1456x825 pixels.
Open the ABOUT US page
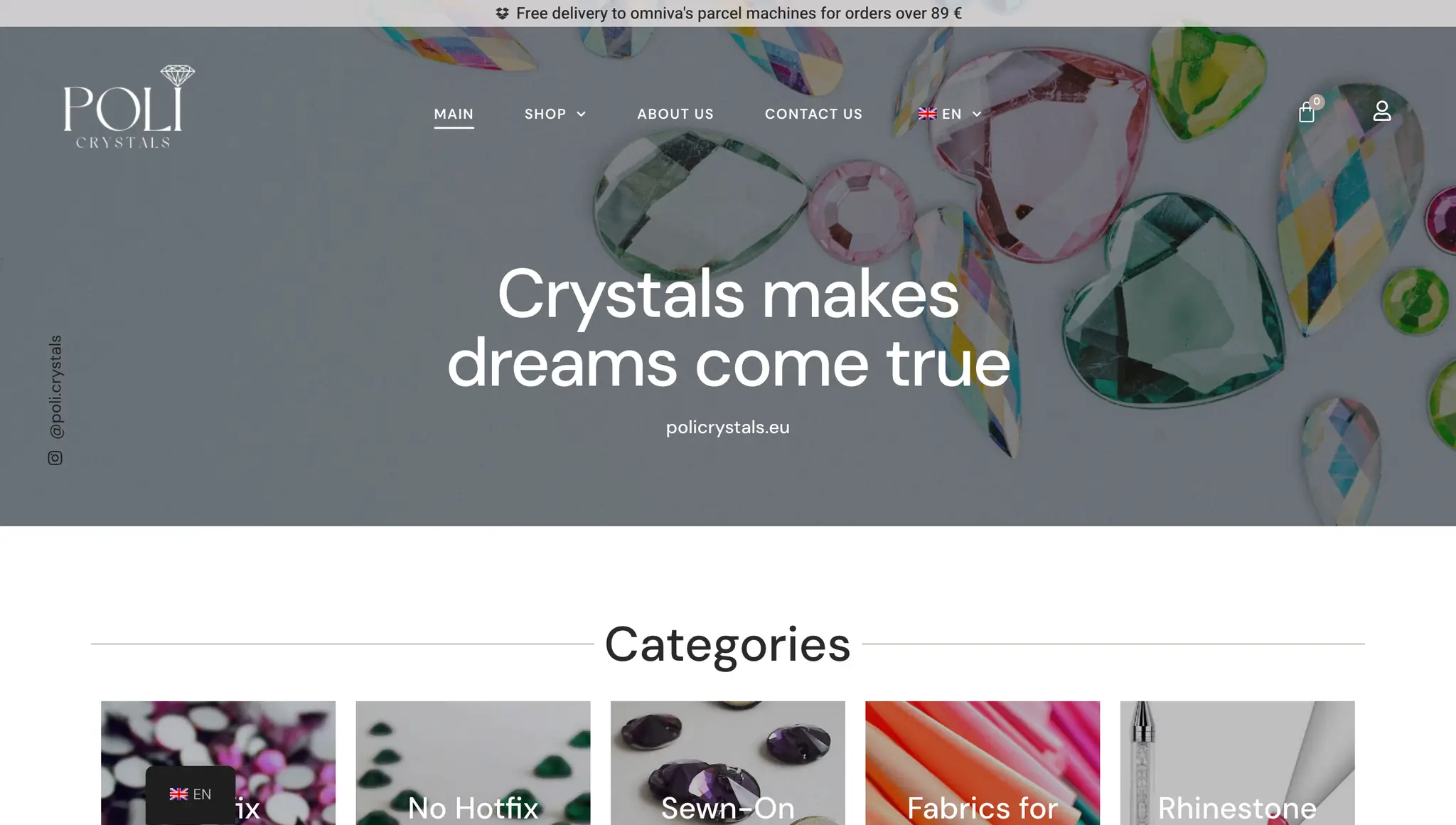point(675,114)
